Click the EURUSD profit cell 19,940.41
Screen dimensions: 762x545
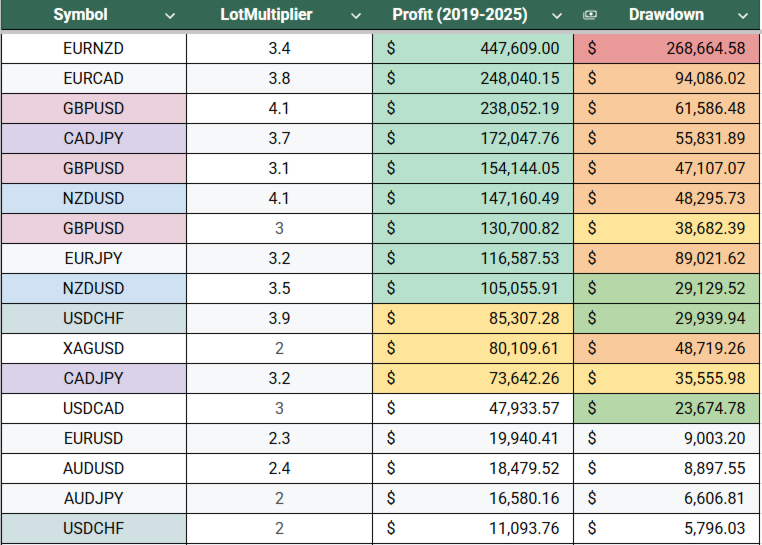pos(472,438)
